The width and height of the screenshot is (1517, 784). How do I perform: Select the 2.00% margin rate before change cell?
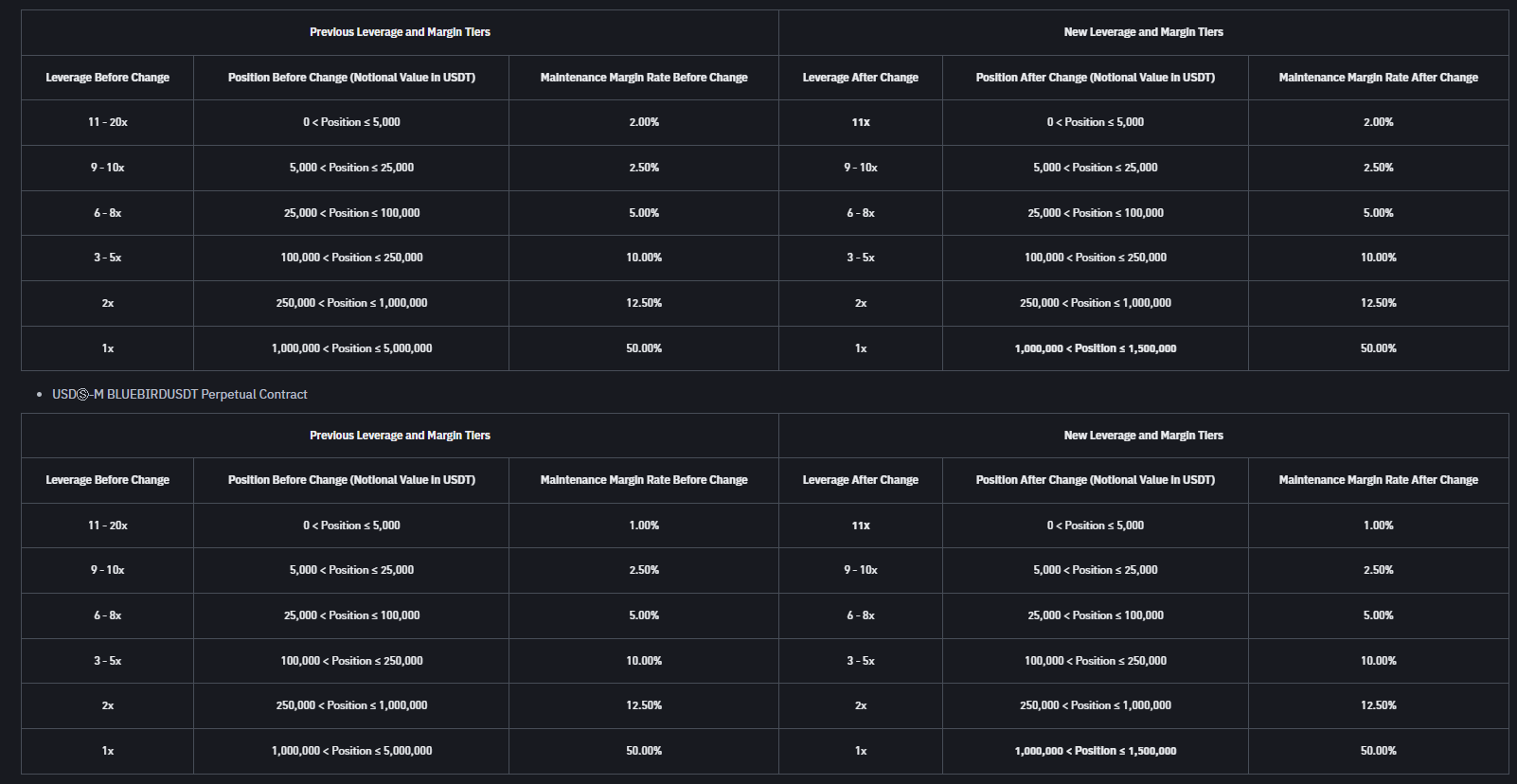click(644, 122)
